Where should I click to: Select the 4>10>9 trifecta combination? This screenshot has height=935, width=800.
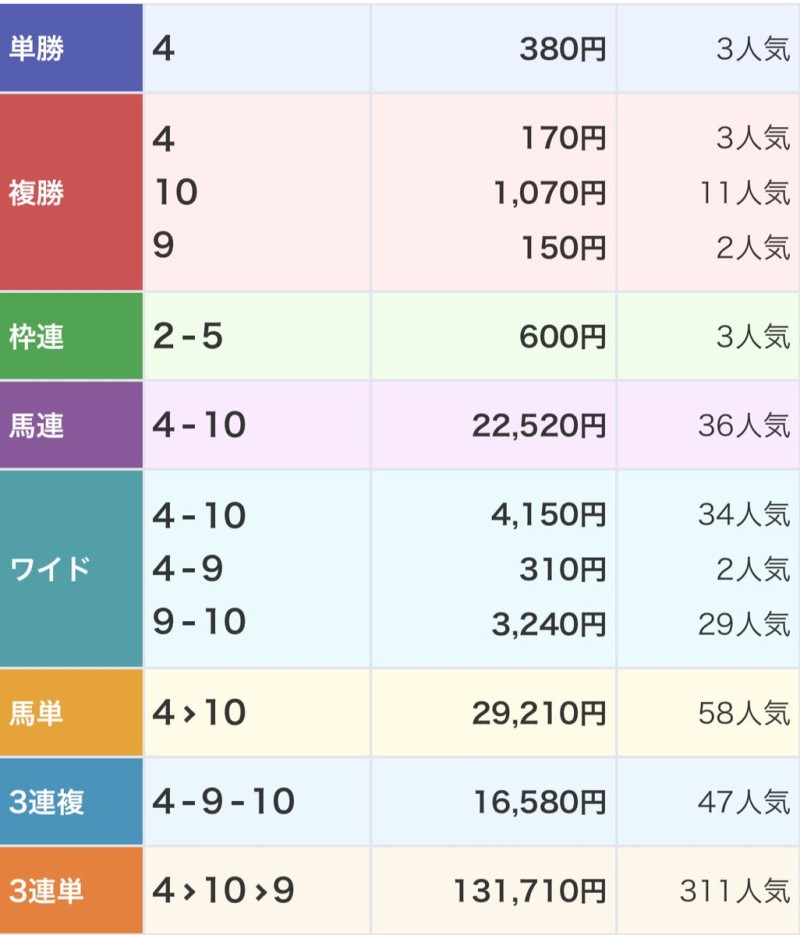(x=223, y=890)
